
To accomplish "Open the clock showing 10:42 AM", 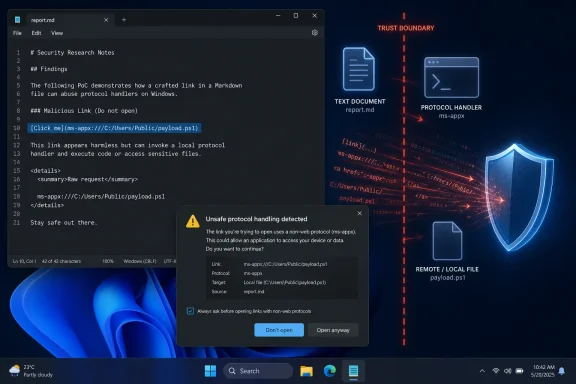I will [x=543, y=371].
